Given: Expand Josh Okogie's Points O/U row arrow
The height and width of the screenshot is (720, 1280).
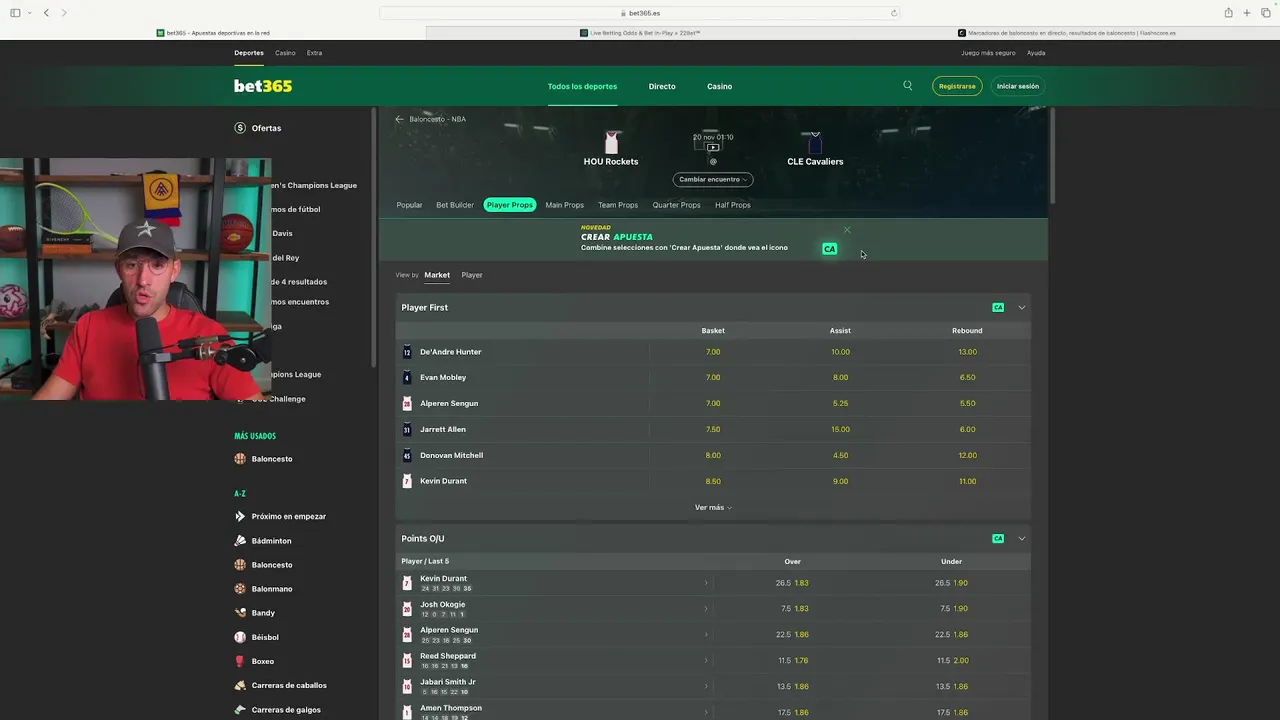Looking at the screenshot, I should point(705,609).
